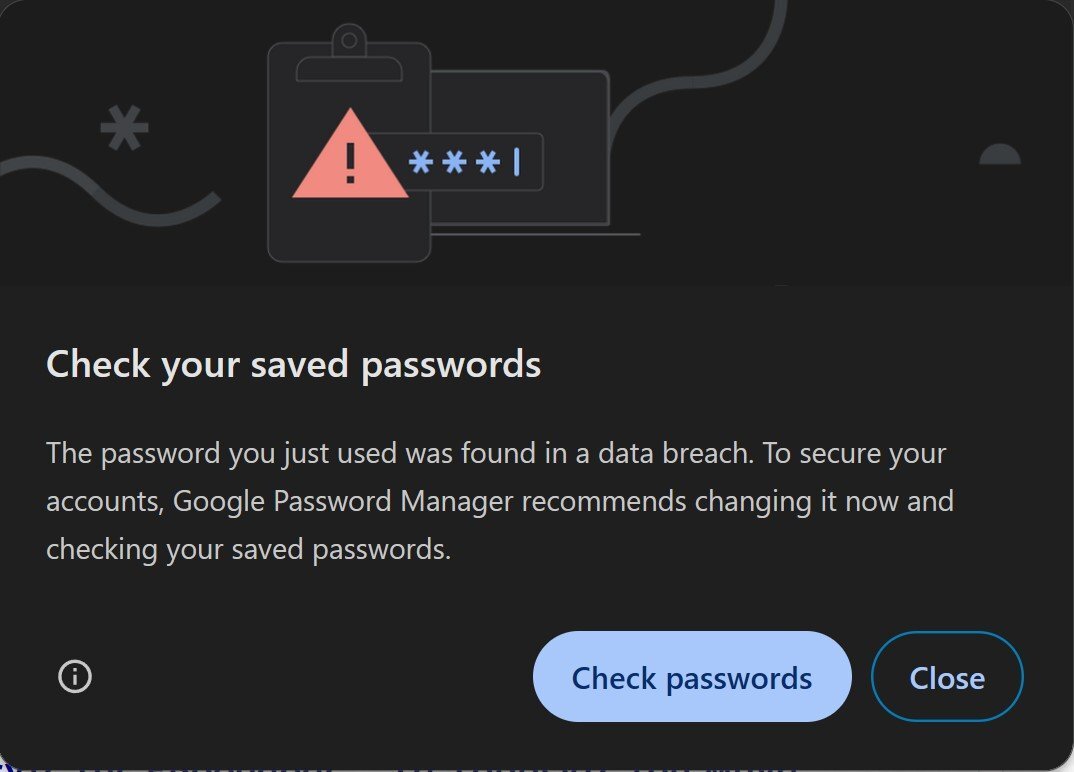This screenshot has width=1074, height=772.
Task: Click the red warning triangle icon
Action: pyautogui.click(x=350, y=155)
